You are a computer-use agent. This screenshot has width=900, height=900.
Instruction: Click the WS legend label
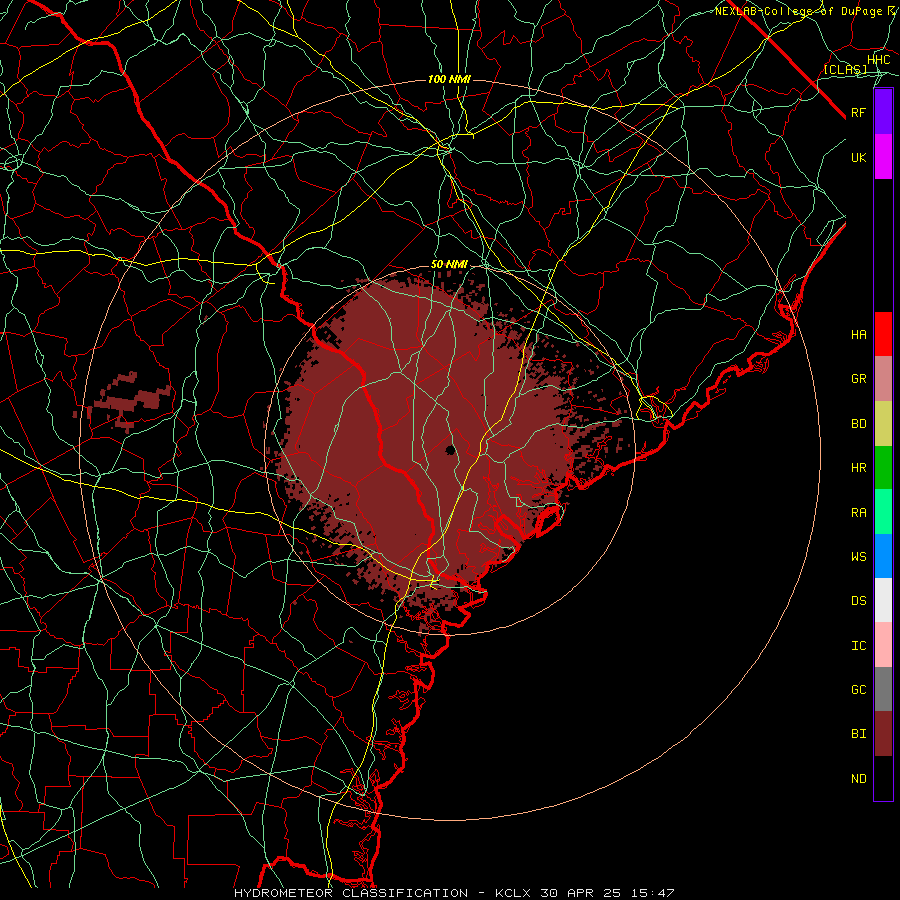coord(859,557)
